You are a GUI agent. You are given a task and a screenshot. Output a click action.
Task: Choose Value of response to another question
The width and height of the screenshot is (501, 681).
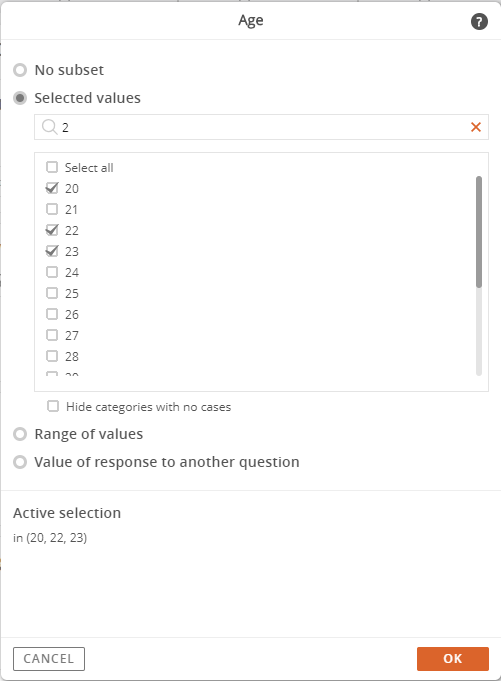pos(20,462)
